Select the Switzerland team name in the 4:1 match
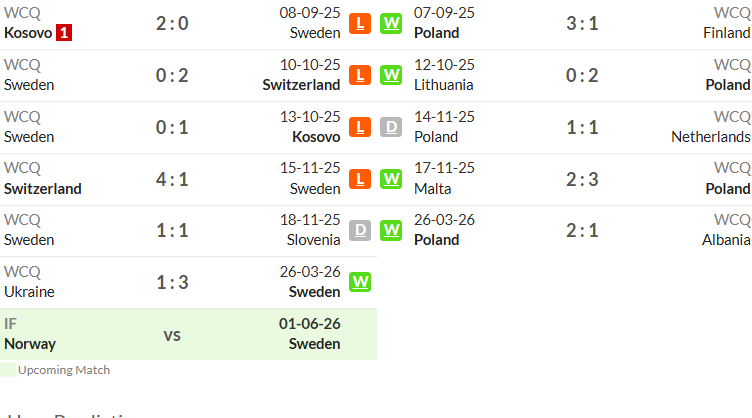 [x=43, y=189]
